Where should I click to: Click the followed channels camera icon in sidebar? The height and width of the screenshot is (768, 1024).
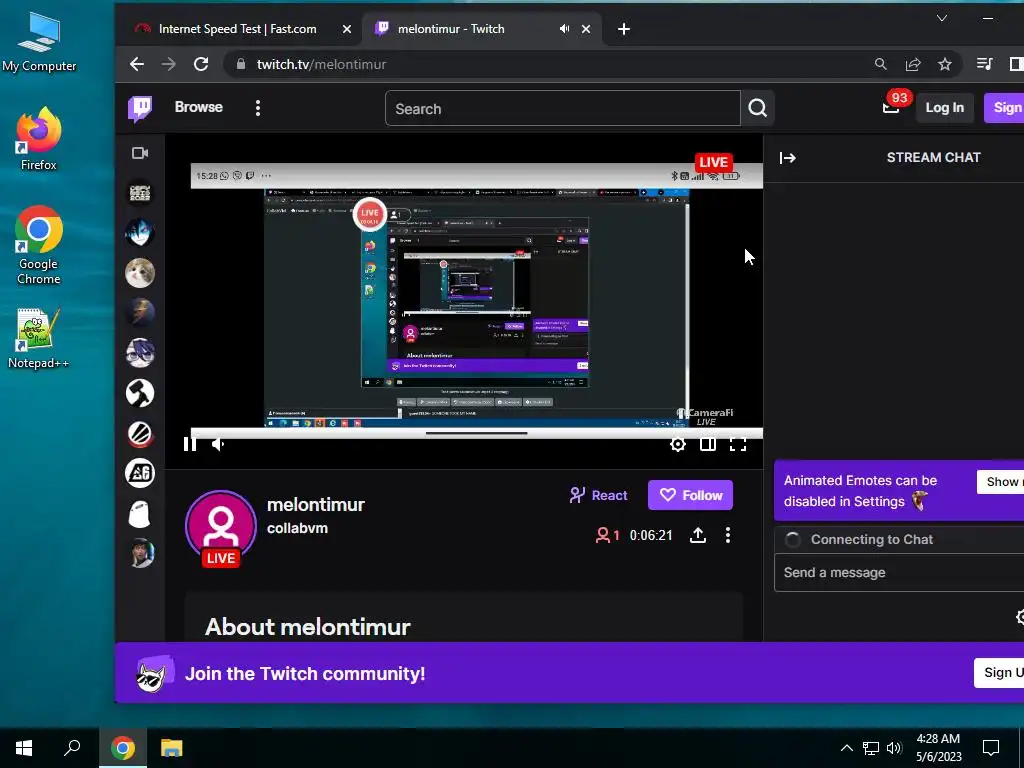[140, 153]
